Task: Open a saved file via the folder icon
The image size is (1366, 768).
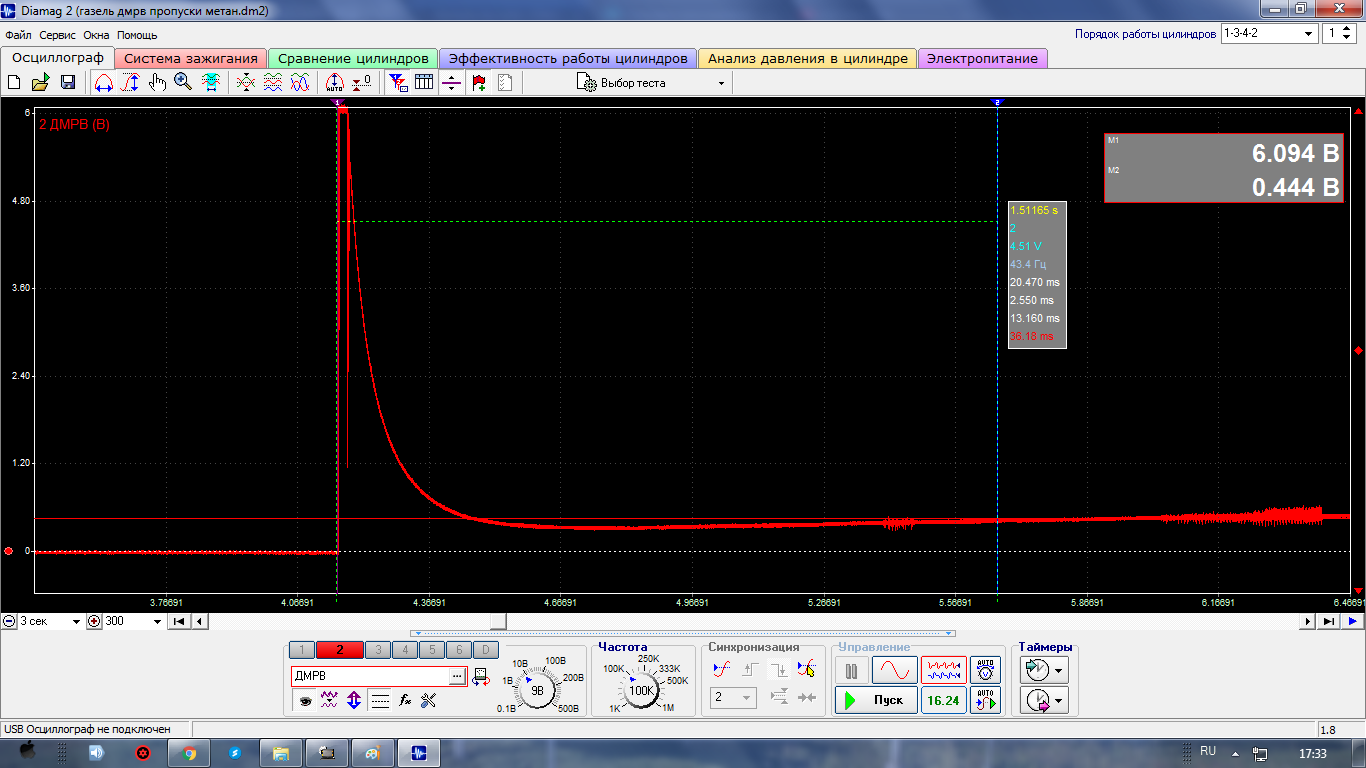Action: coord(40,83)
